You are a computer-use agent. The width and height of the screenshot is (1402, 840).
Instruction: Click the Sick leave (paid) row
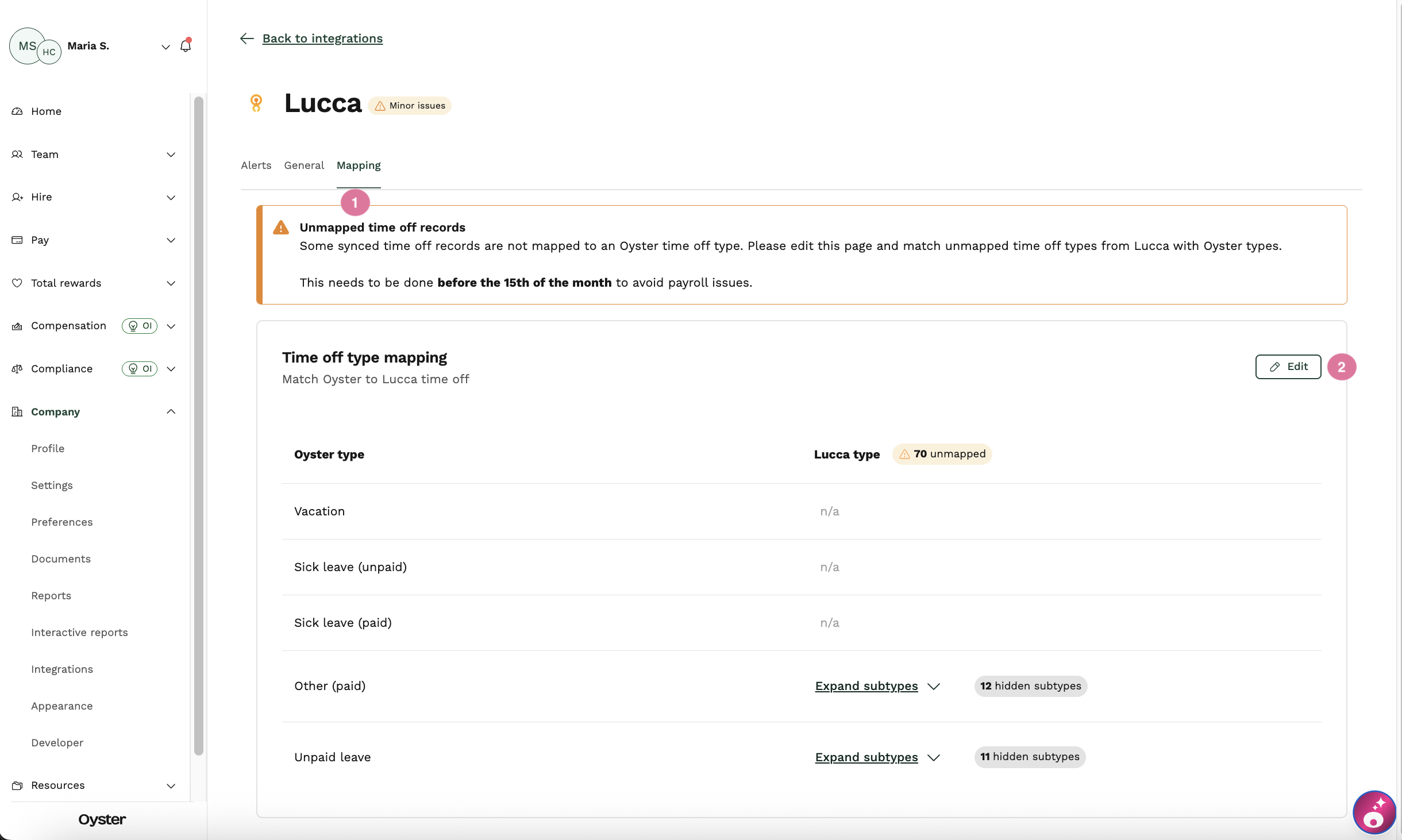click(x=802, y=623)
